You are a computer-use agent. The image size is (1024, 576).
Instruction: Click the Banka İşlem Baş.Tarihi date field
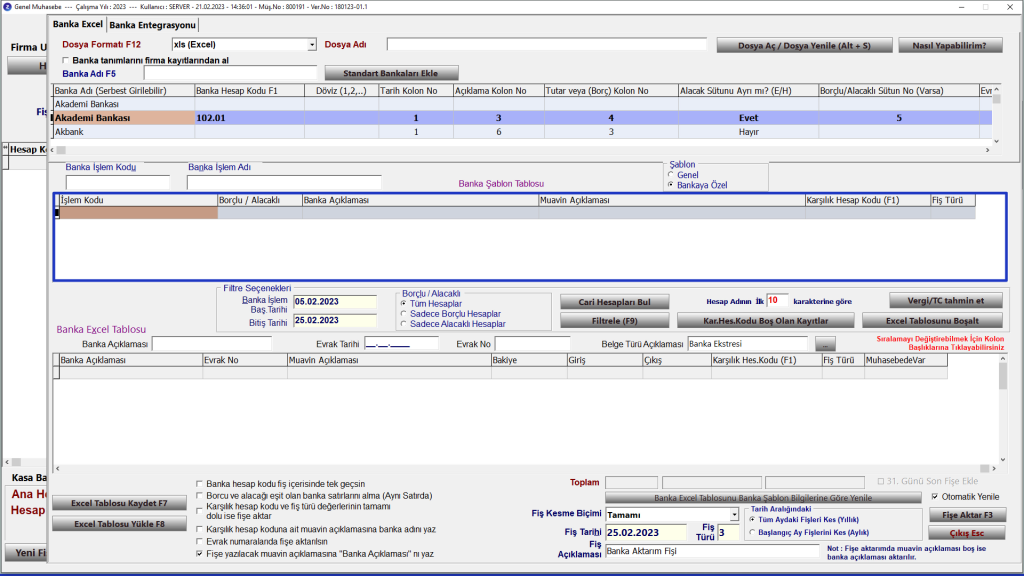335,302
